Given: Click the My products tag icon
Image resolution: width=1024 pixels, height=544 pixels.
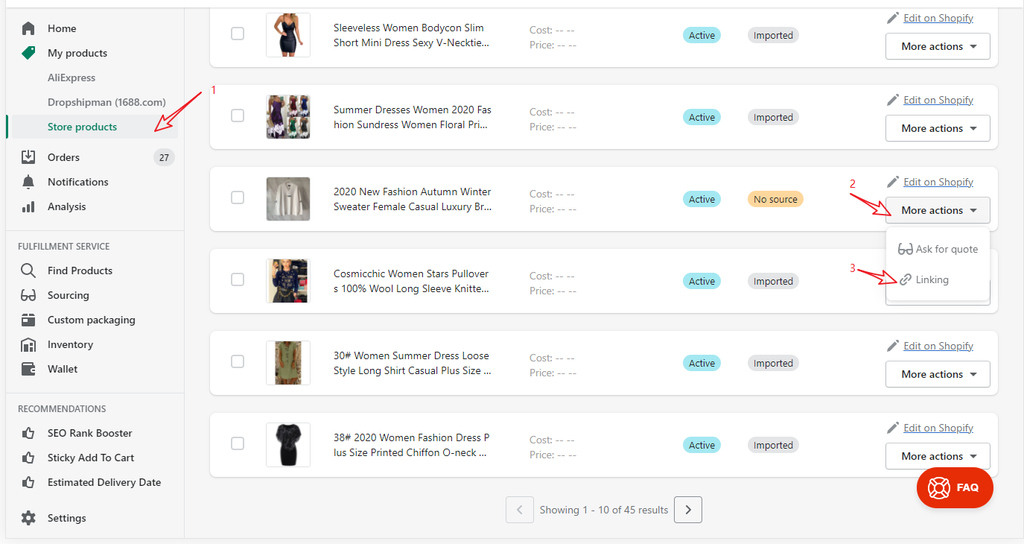Looking at the screenshot, I should (x=28, y=53).
